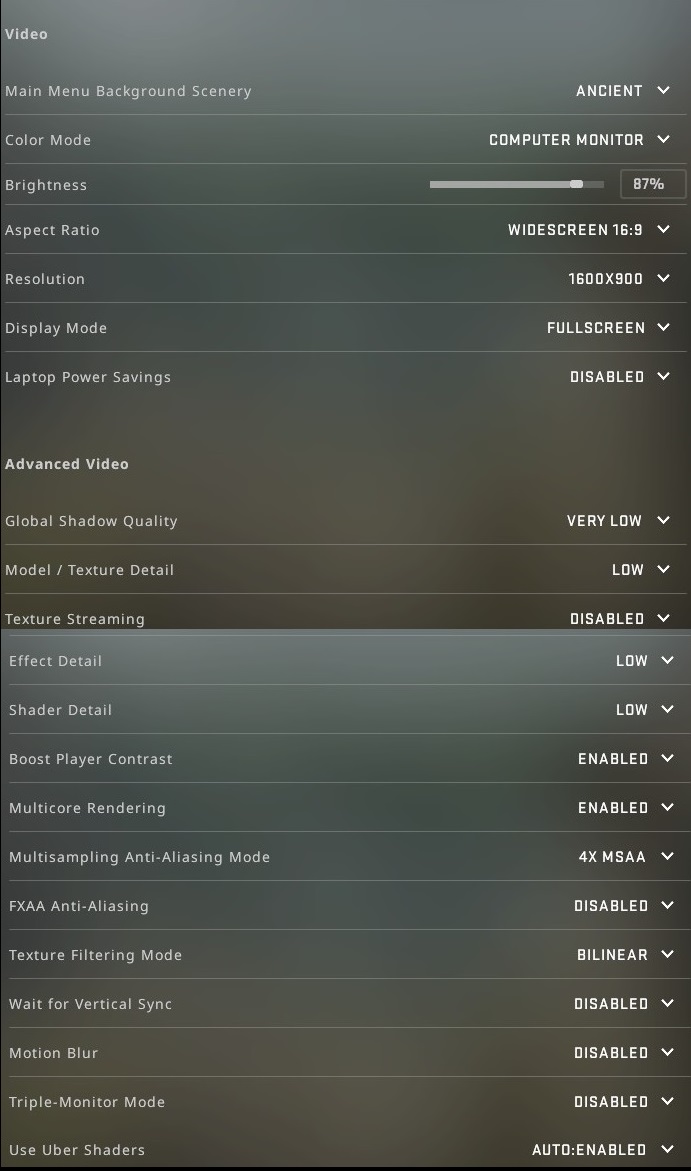Expand the Color Mode dropdown
The height and width of the screenshot is (1171, 691).
pos(579,140)
